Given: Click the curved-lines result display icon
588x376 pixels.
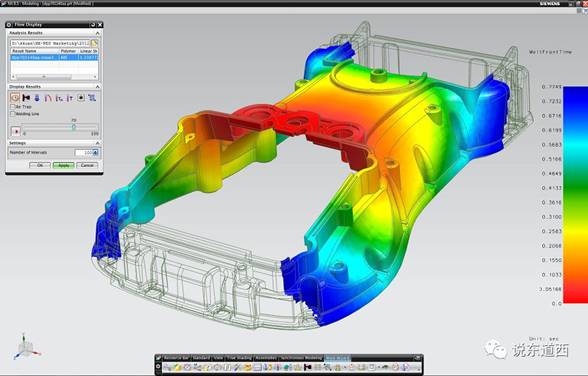Looking at the screenshot, I should pos(48,98).
